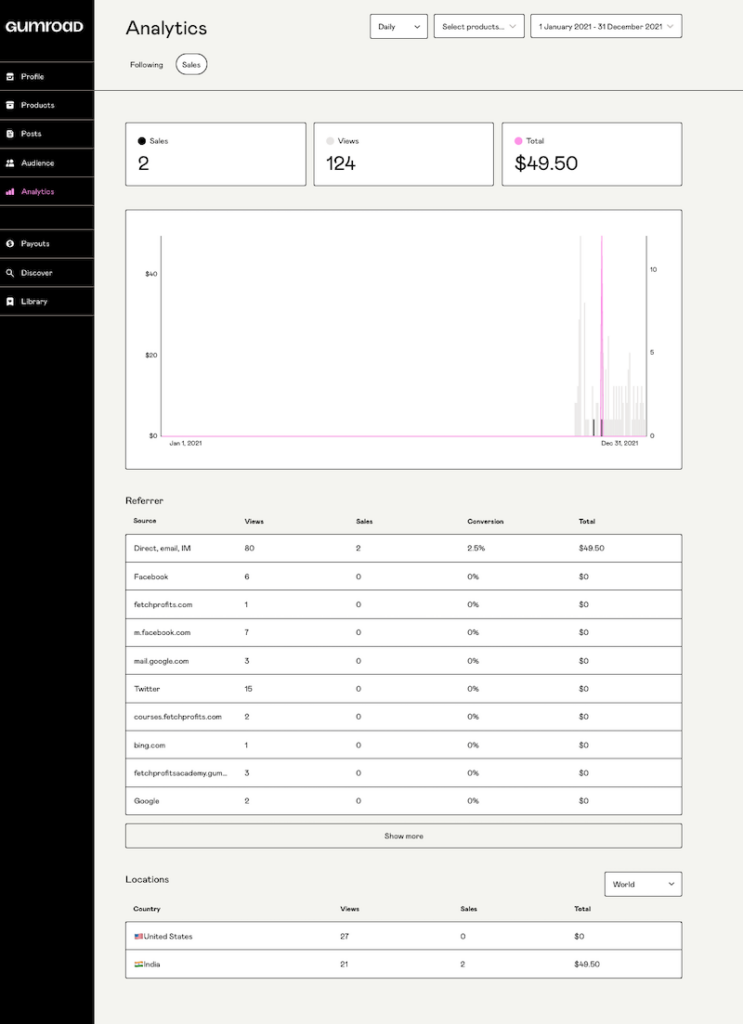Screen dimensions: 743x1024
Task: Open the date range picker
Action: 606,27
